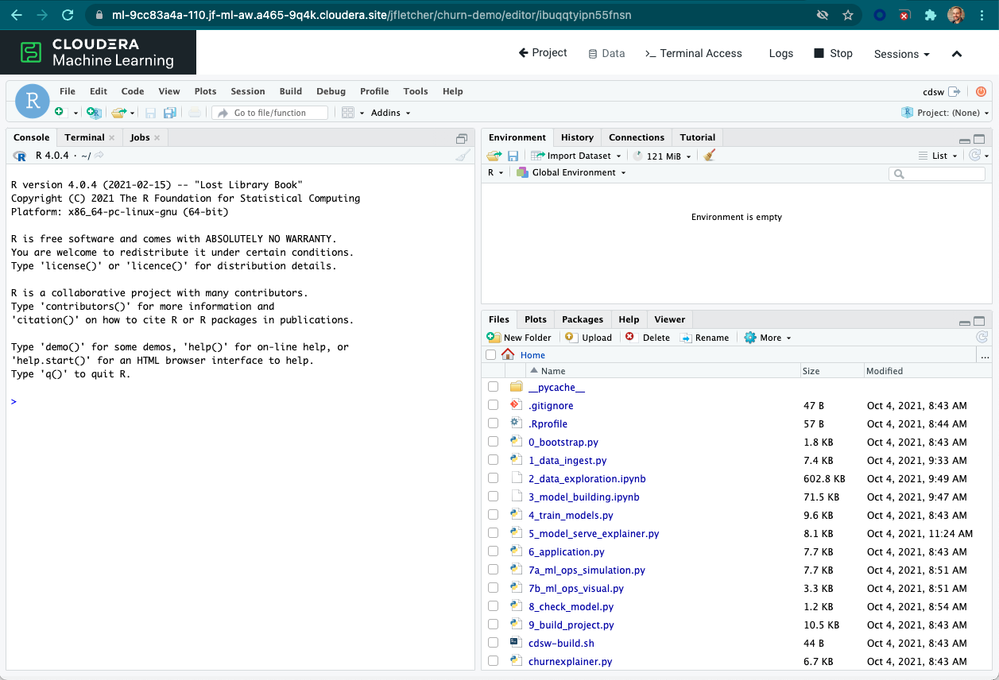Screen dimensions: 999x680
Task: Open the Import Dataset dropdown
Action: click(575, 156)
